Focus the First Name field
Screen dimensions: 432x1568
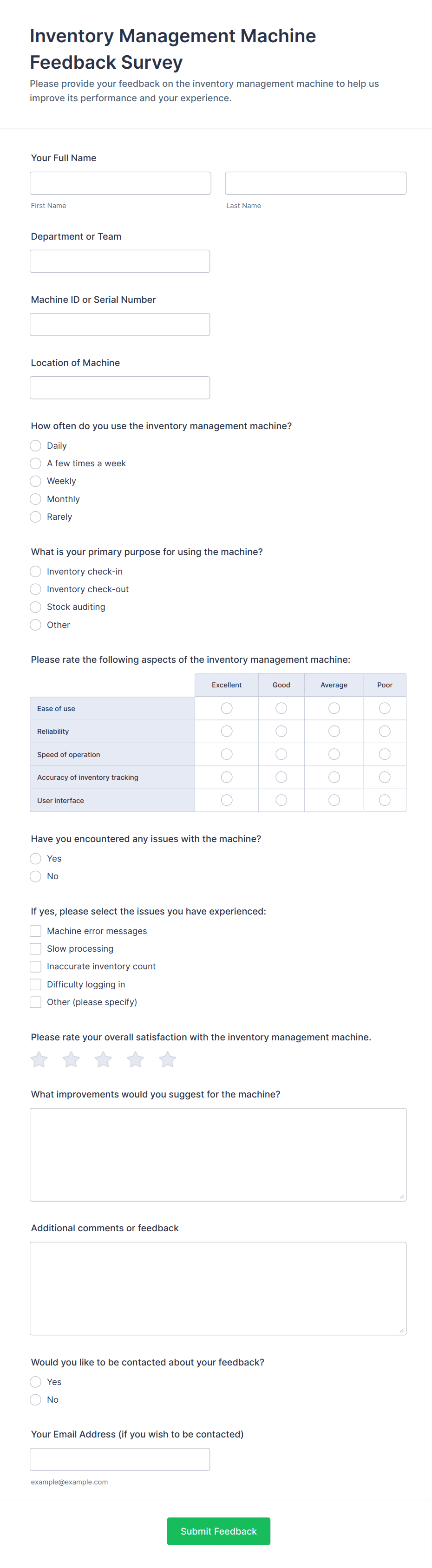coord(120,183)
